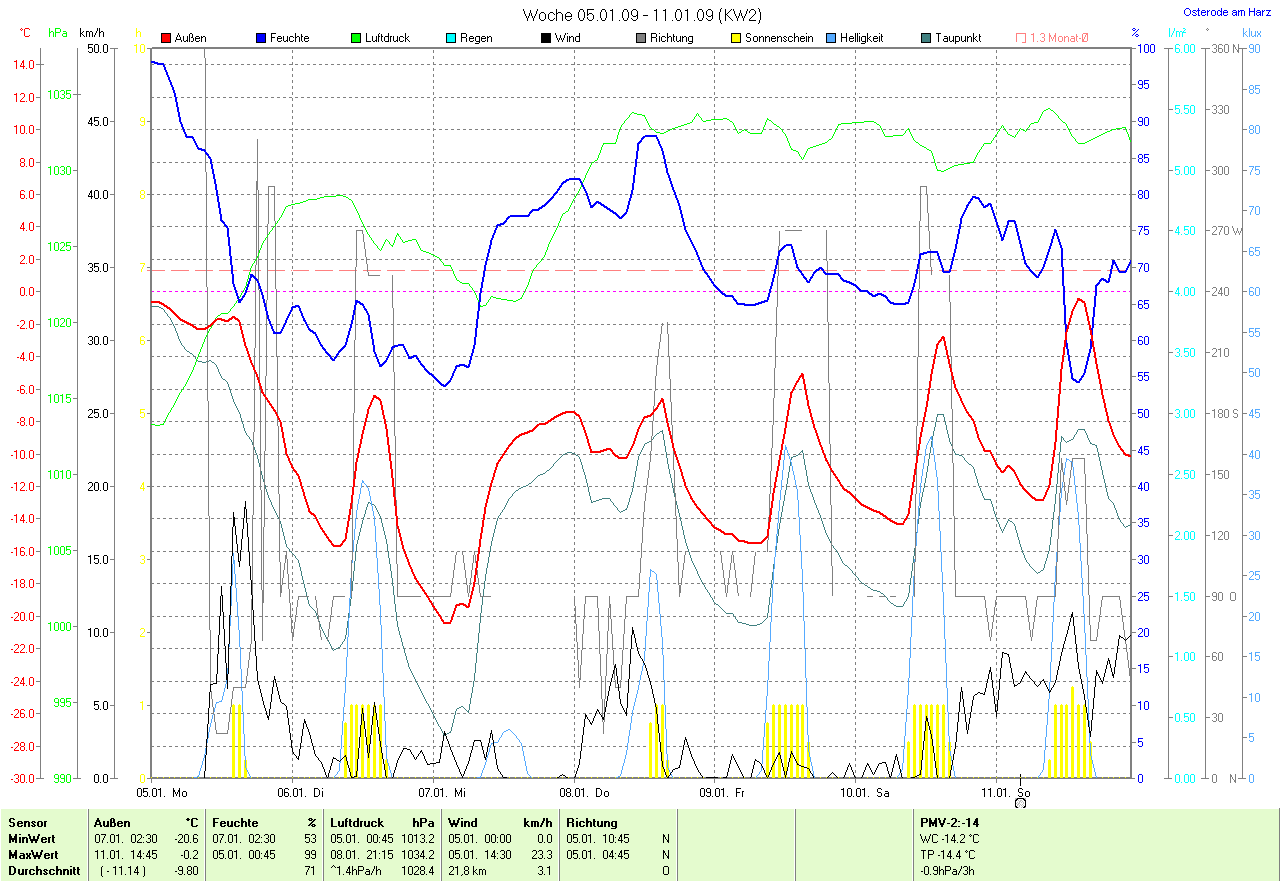
Task: Click the chart title Woche 05.01.09 - 11.01.09
Action: tap(641, 15)
